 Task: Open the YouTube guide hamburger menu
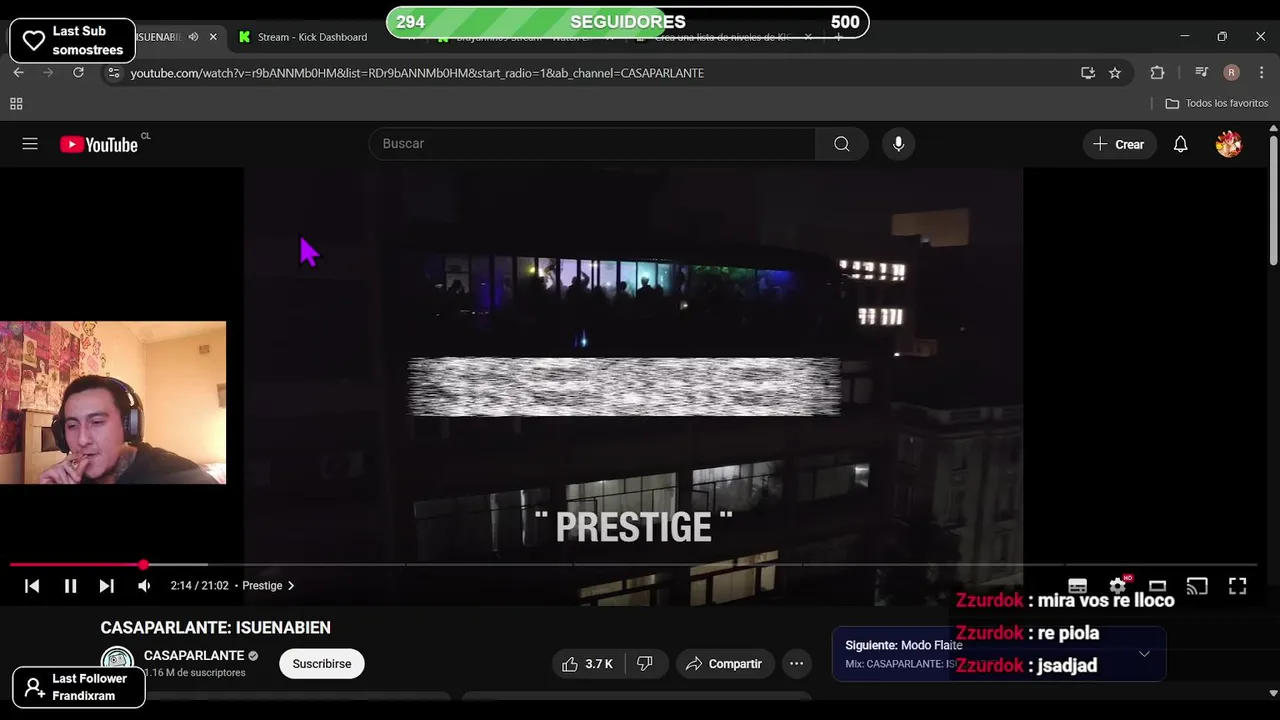(30, 144)
